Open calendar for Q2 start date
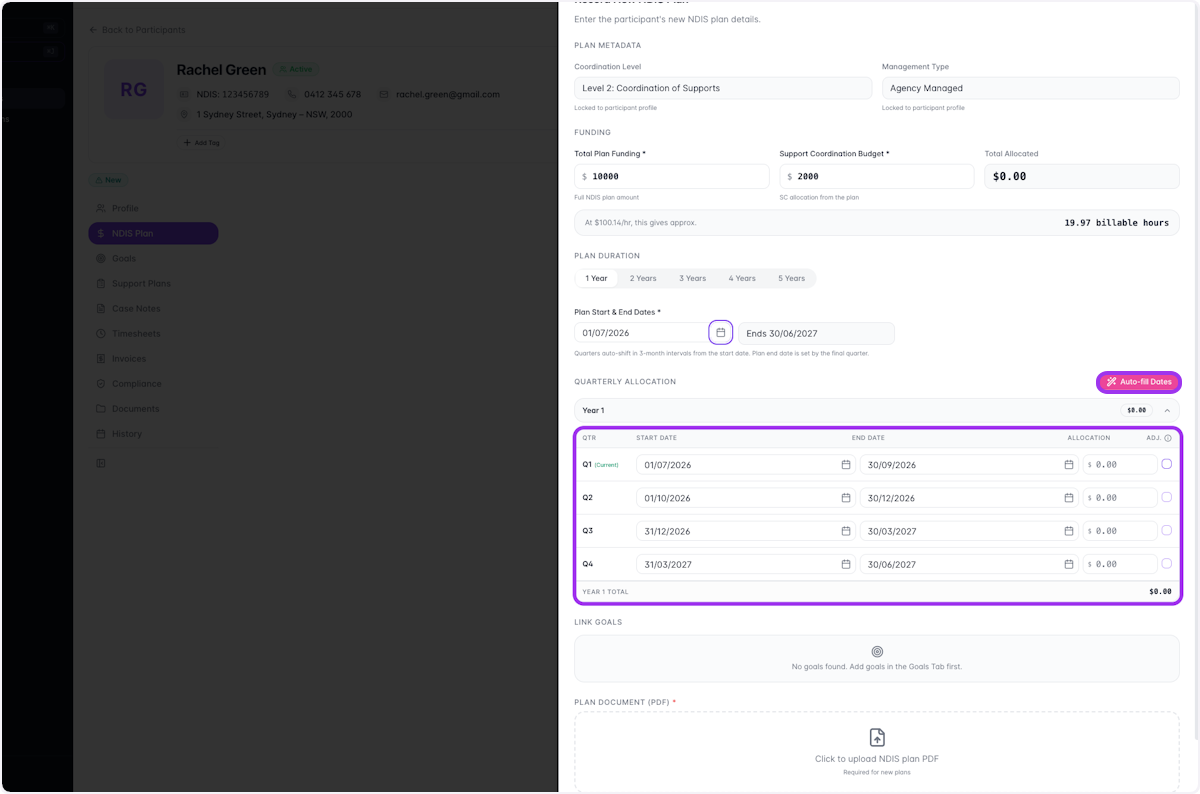 (846, 498)
